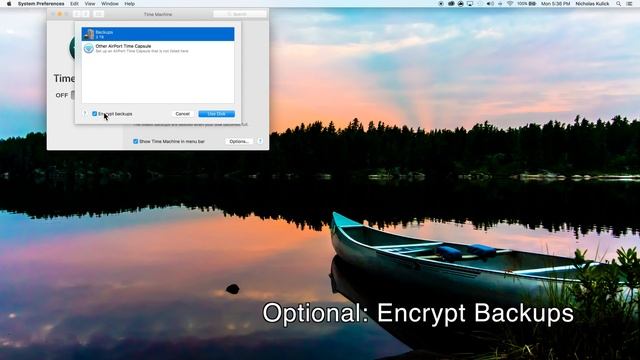Go forward in System Preferences toolbar
Viewport: 640px width, 360px height.
tap(85, 14)
